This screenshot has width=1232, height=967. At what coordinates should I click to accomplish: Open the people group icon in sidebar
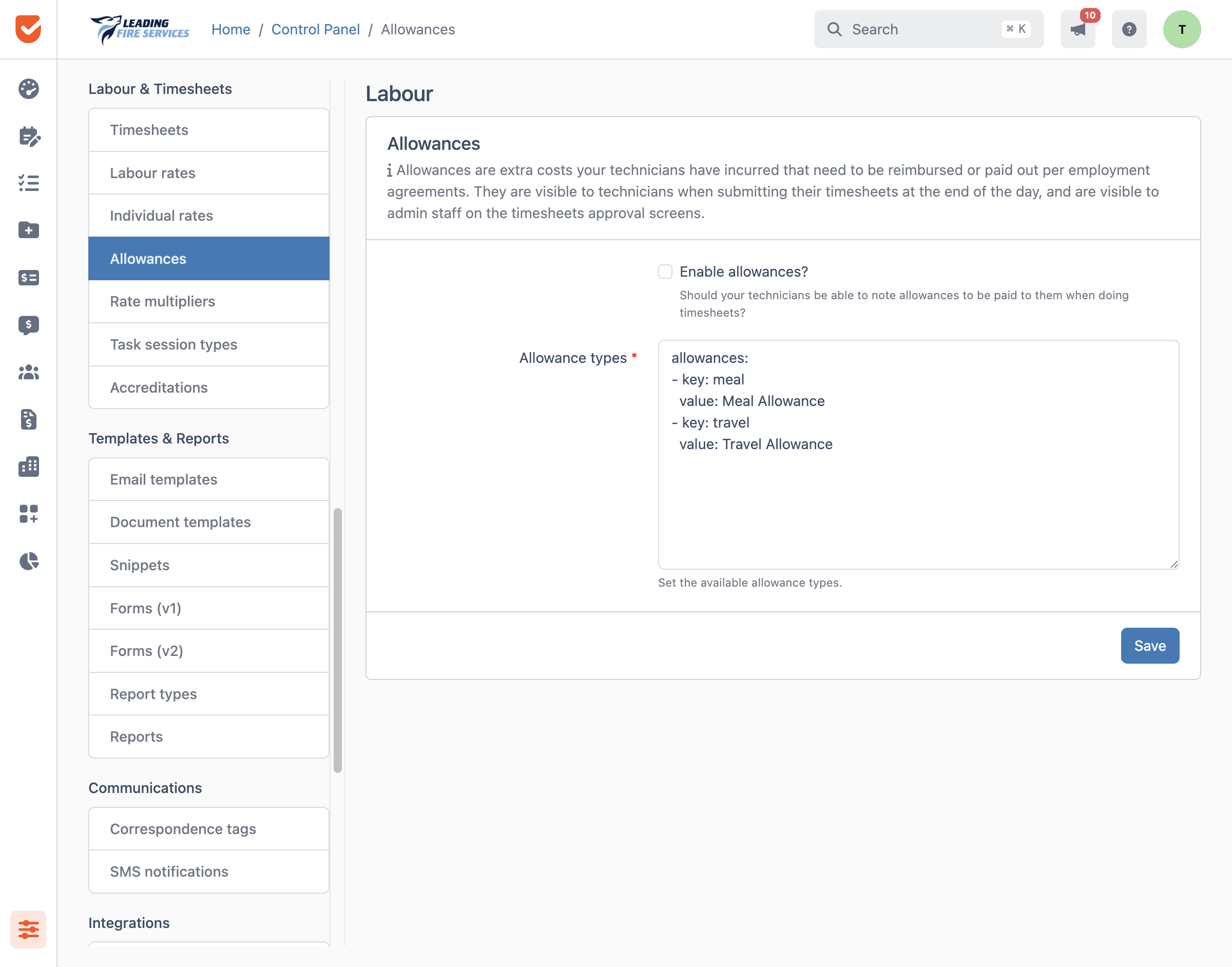tap(28, 372)
